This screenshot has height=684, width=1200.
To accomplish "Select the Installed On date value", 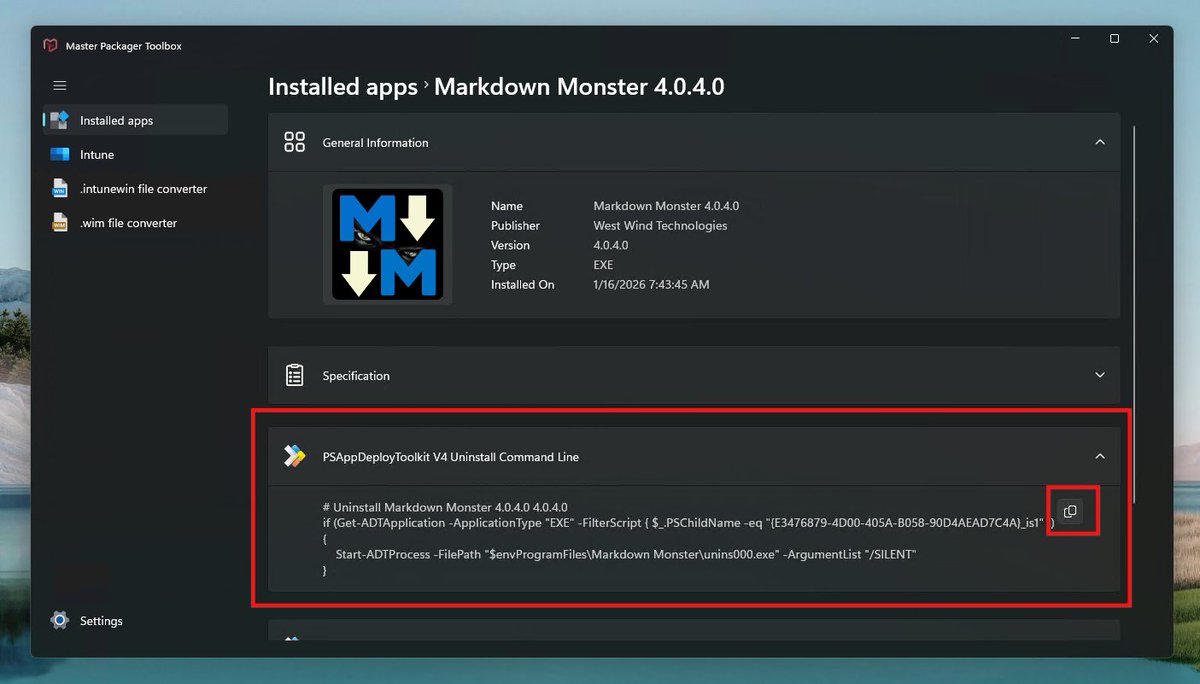I will click(x=651, y=285).
